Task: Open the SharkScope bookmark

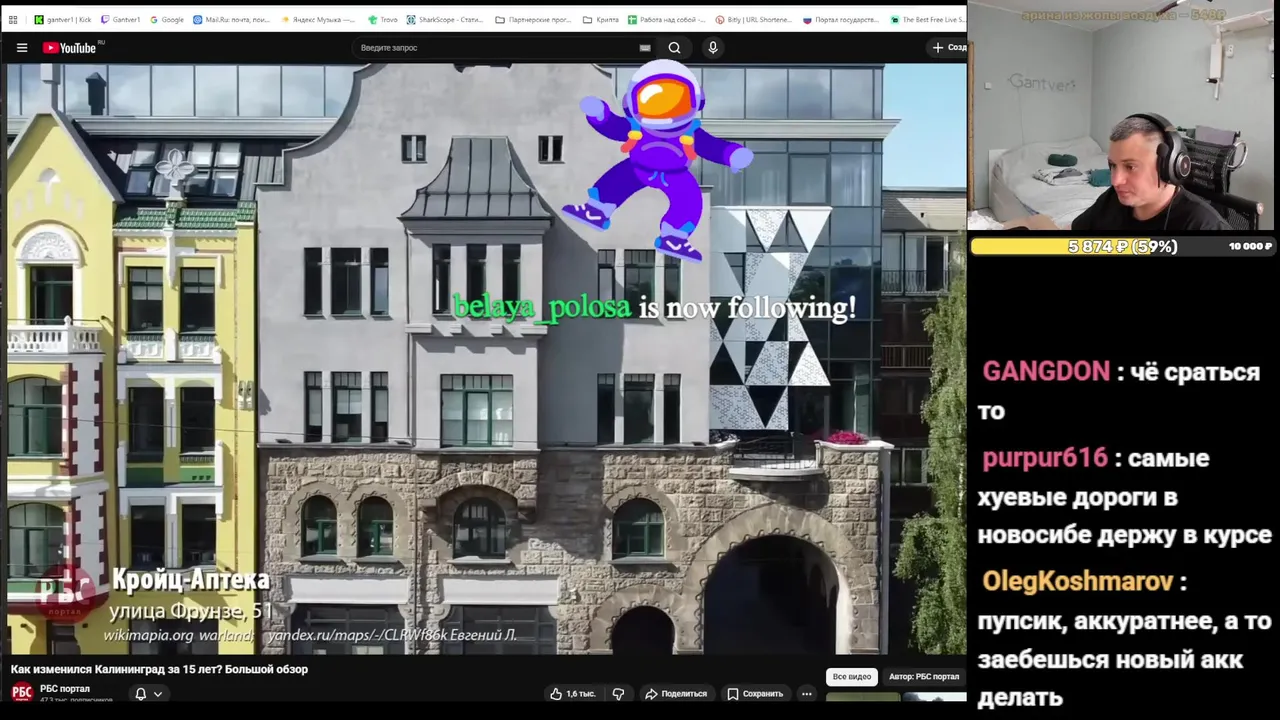Action: coord(445,19)
